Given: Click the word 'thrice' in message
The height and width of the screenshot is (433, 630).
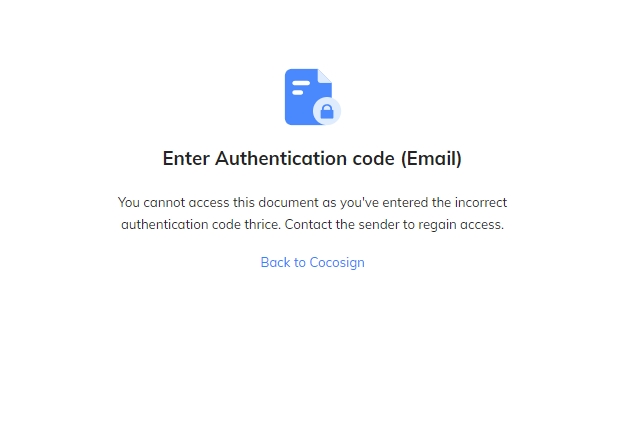Looking at the screenshot, I should (x=262, y=224).
